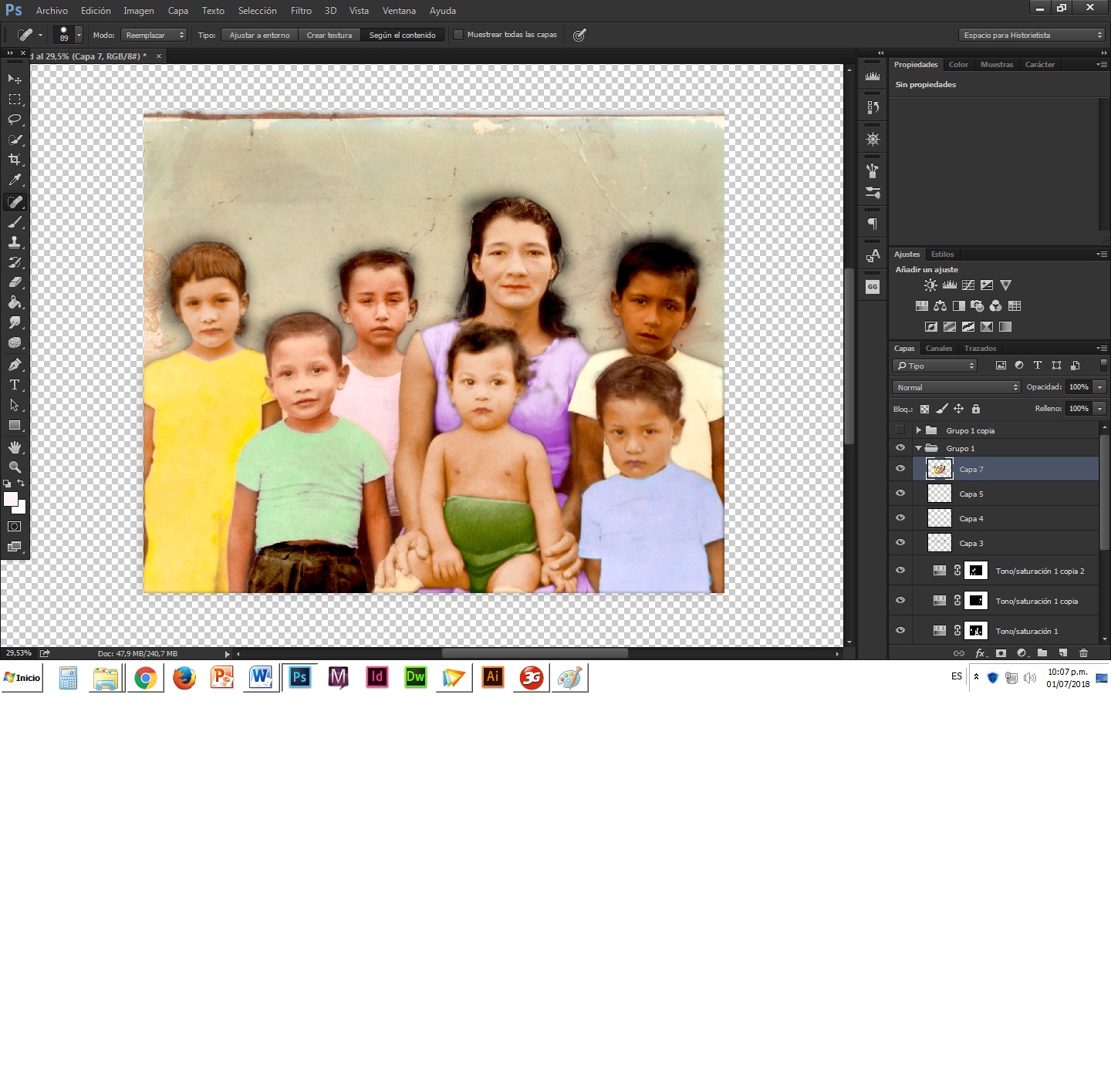Screen dimensions: 1111x1092
Task: Choose the Ajustar a entorno option
Action: click(260, 35)
